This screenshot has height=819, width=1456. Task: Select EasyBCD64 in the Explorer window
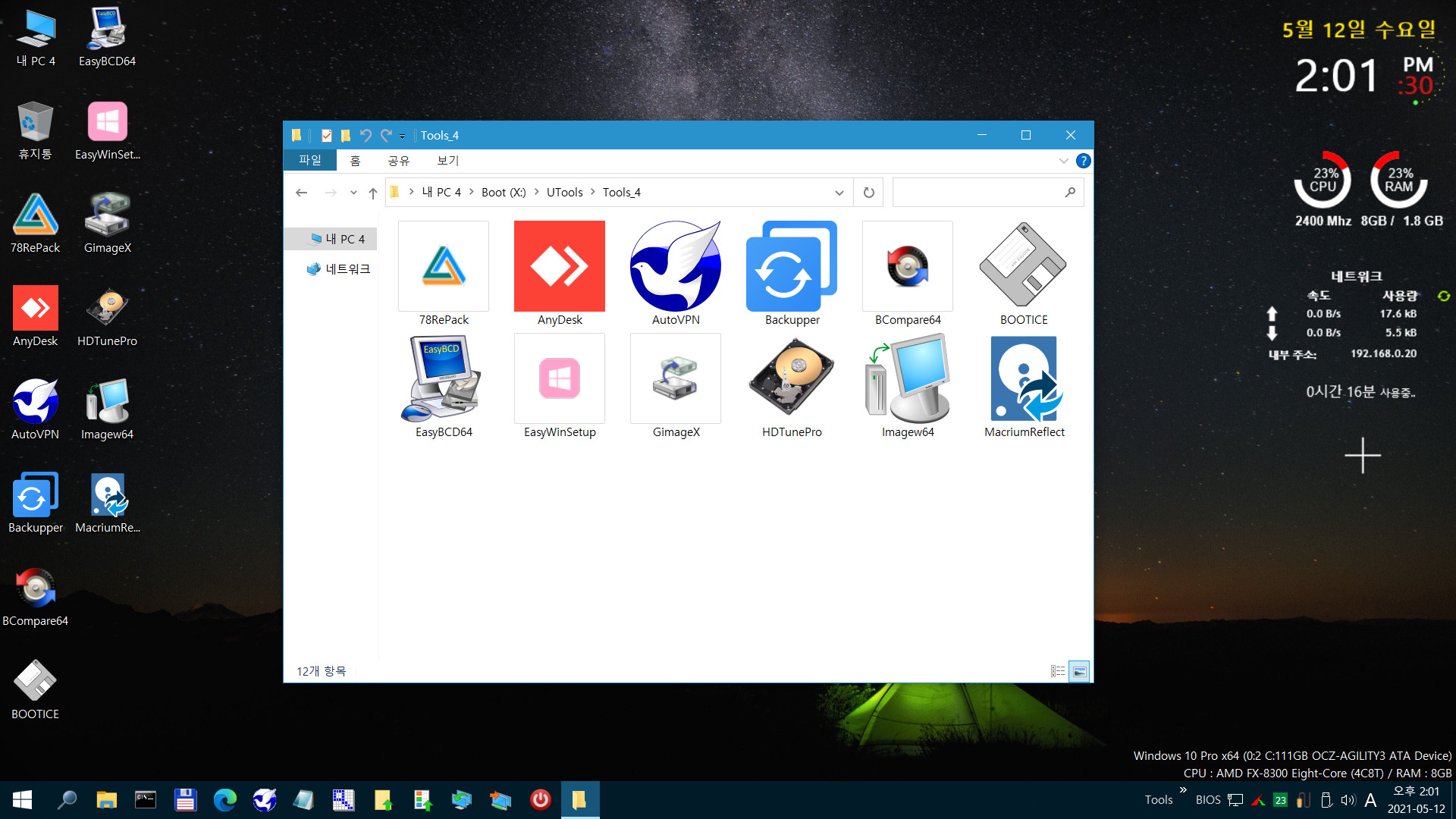[x=444, y=386]
